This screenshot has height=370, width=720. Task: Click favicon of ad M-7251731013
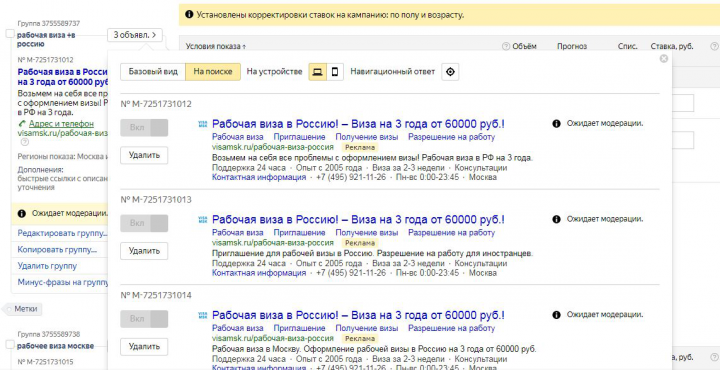click(x=202, y=220)
